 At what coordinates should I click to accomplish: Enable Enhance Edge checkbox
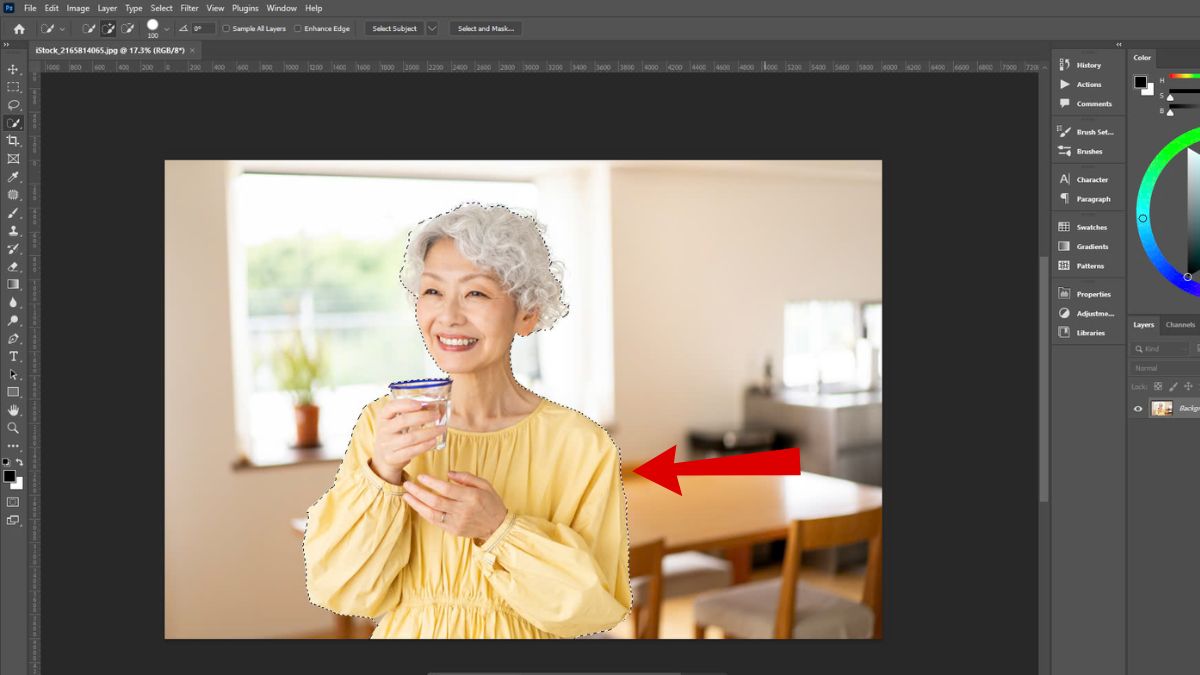click(298, 29)
